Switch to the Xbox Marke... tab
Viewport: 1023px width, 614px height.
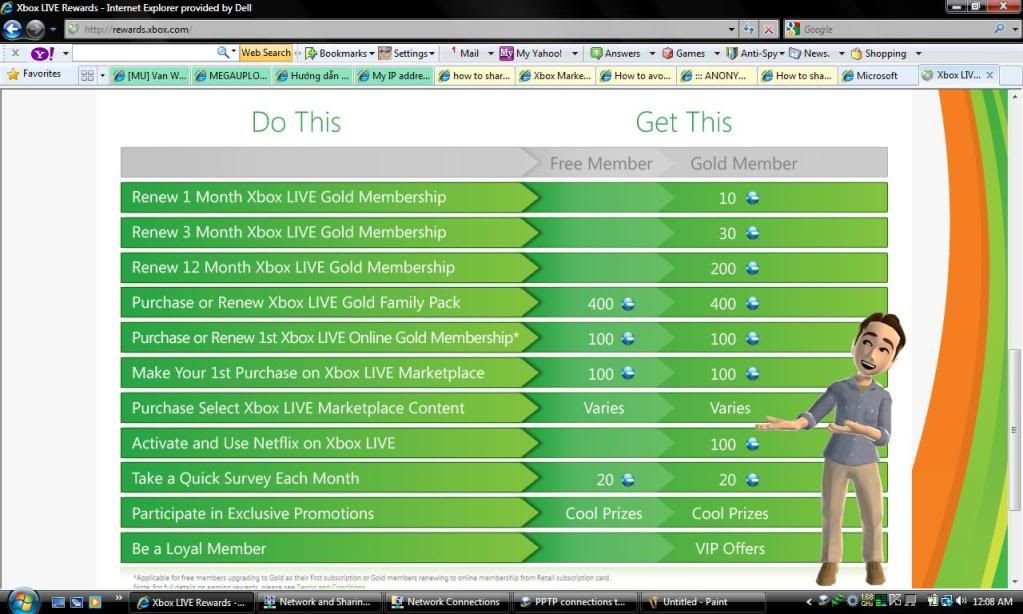click(555, 76)
